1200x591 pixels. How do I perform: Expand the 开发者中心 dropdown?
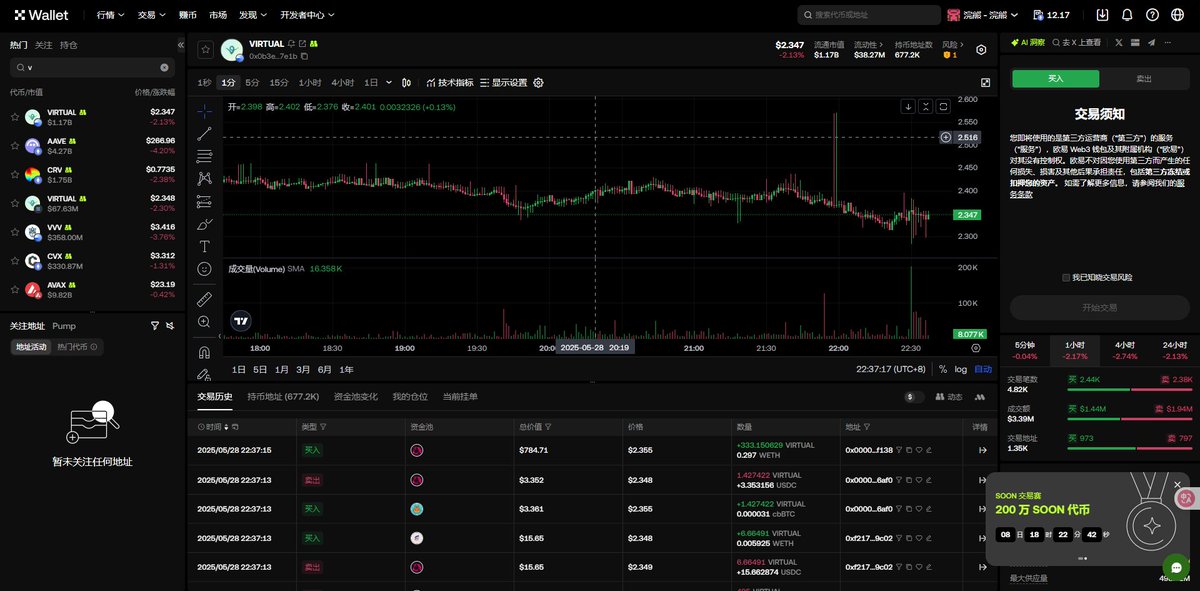coord(307,15)
